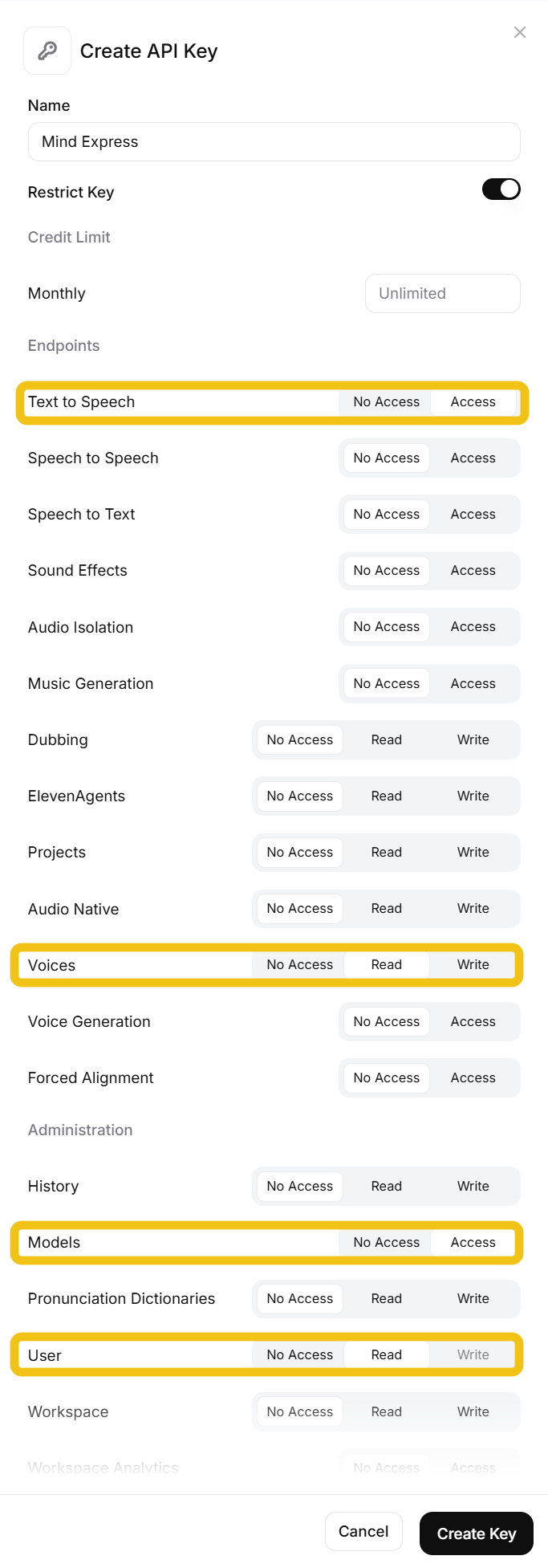Close the Create API Key dialog
The width and height of the screenshot is (548, 1568).
coord(520,32)
